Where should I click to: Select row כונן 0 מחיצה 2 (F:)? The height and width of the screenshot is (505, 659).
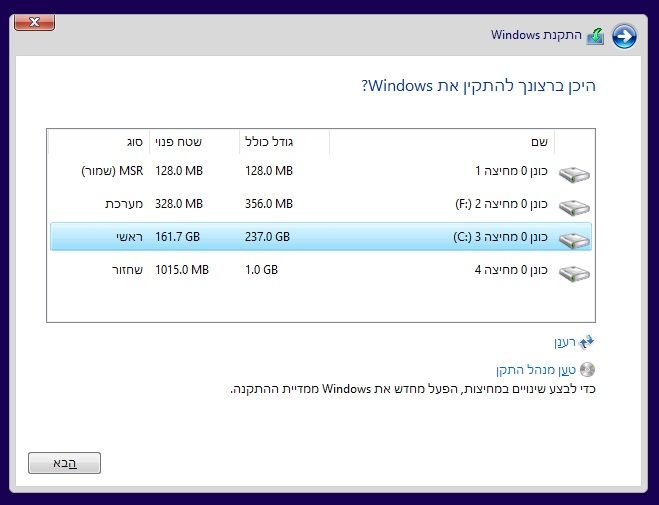321,204
